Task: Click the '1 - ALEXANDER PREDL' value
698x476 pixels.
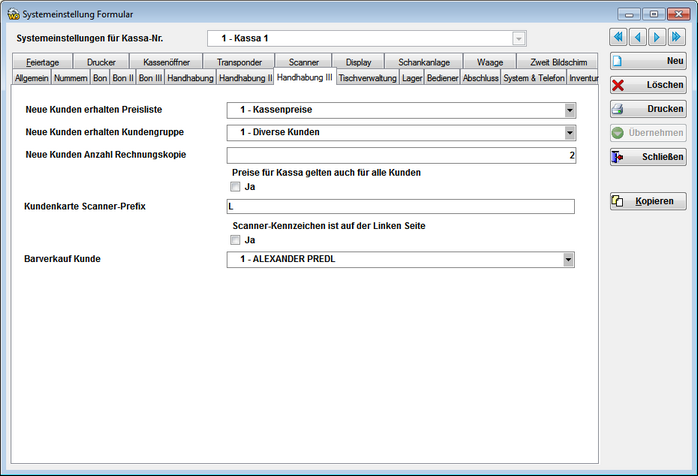Action: tap(288, 259)
